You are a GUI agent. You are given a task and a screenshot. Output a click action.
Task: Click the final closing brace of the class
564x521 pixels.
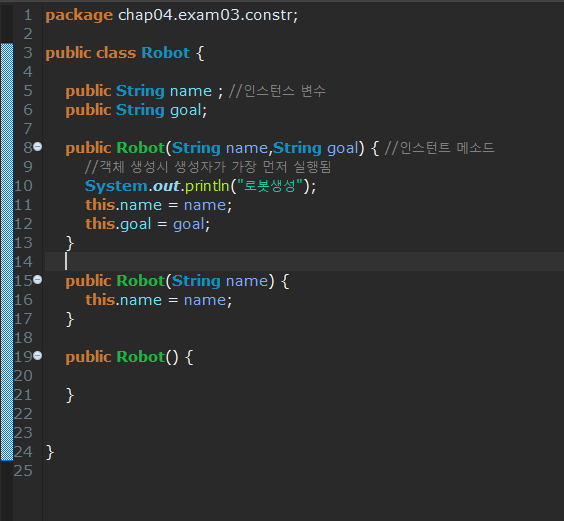(50, 452)
